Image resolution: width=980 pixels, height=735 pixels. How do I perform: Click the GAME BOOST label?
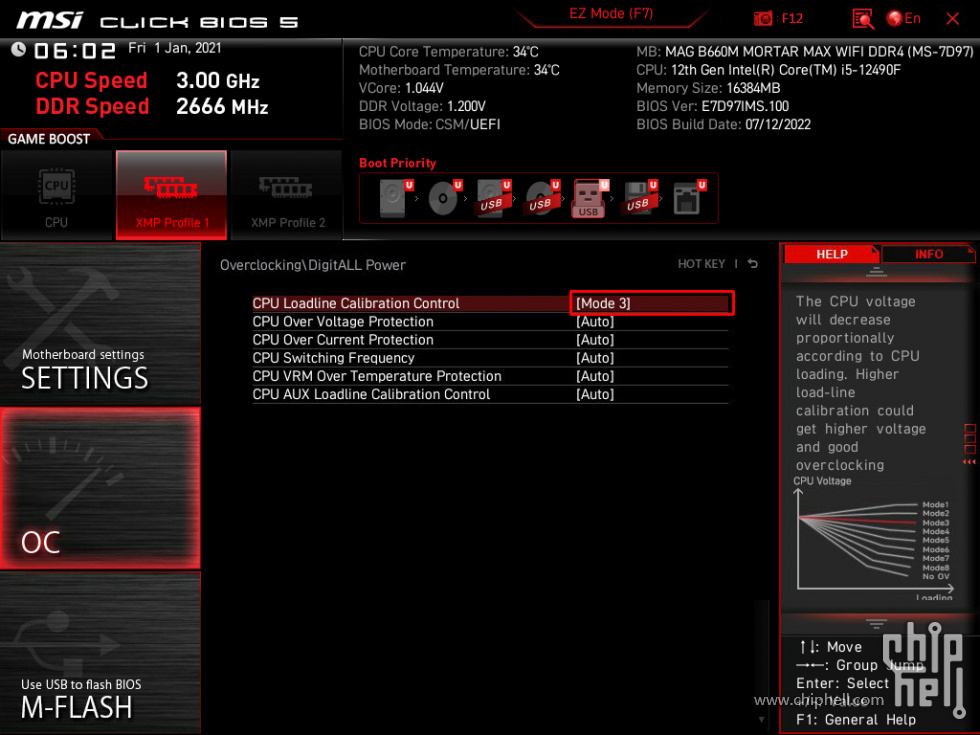pos(49,139)
